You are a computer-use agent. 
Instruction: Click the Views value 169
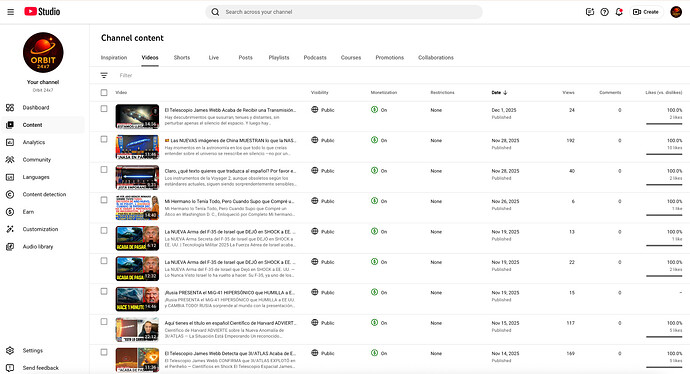click(x=570, y=353)
